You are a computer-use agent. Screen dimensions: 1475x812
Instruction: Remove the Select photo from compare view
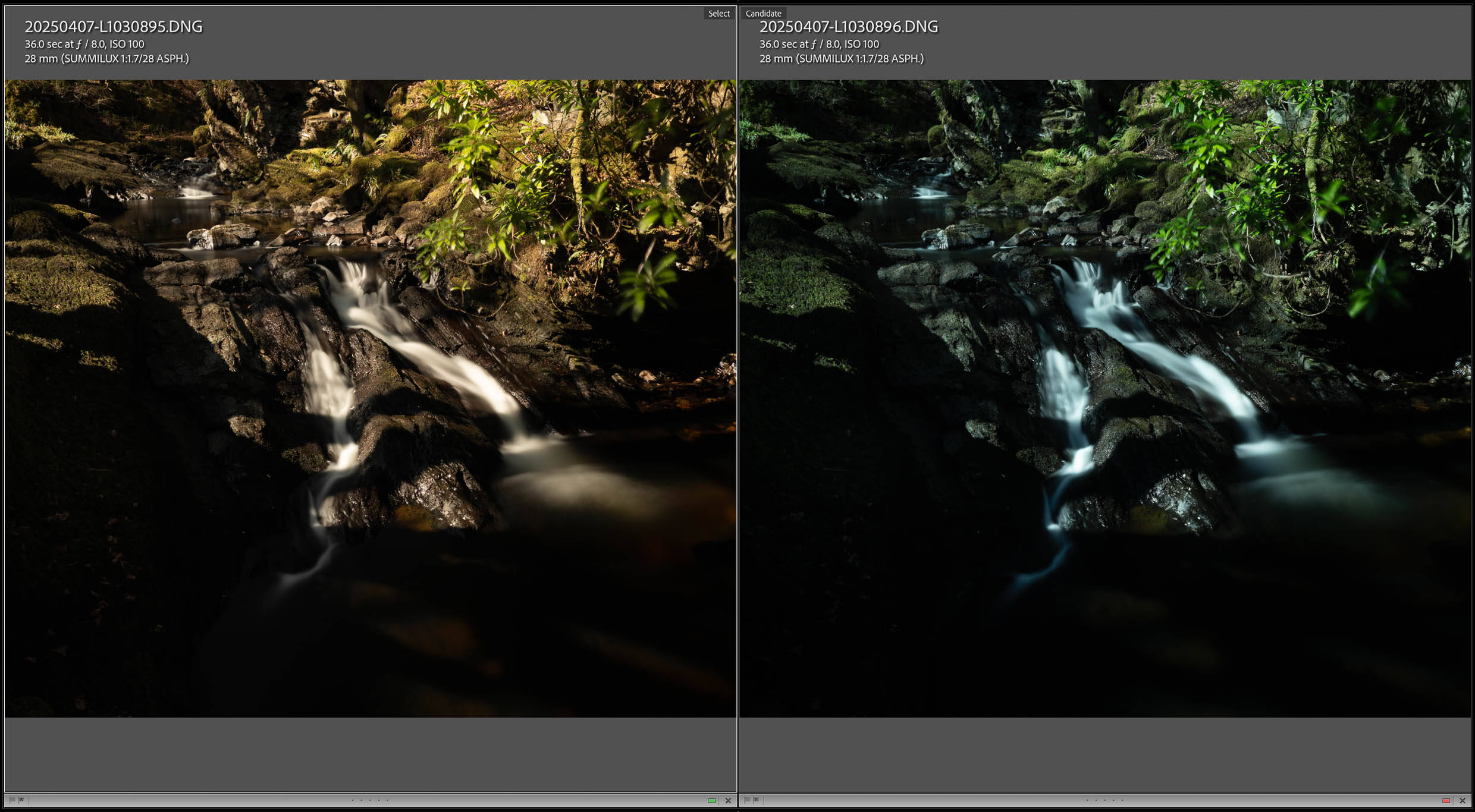point(728,801)
